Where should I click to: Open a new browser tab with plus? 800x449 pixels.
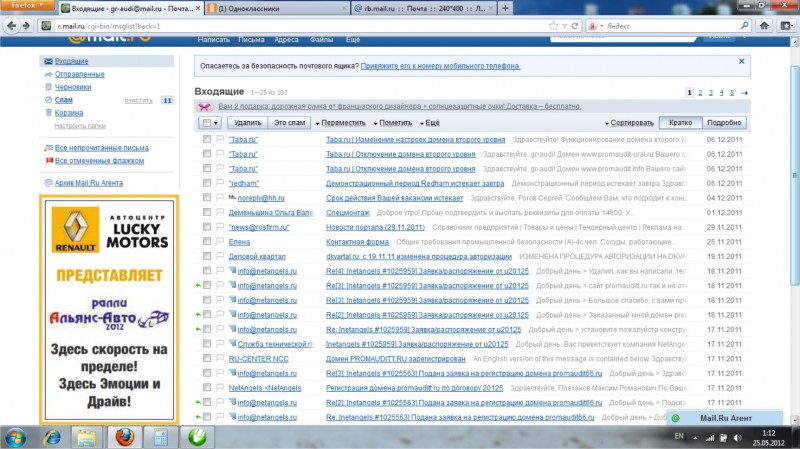point(505,8)
